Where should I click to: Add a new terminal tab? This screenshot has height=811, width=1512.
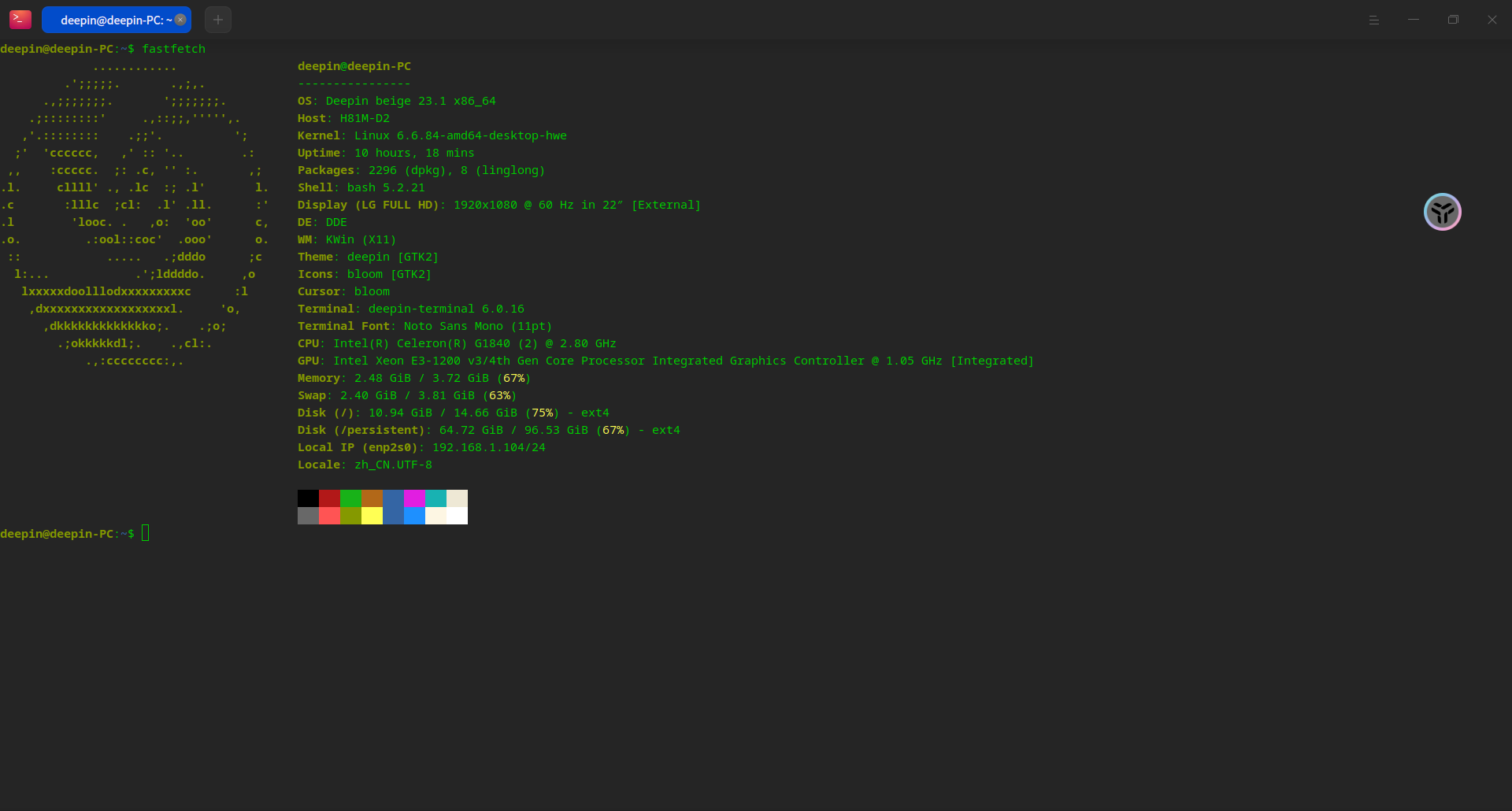pos(218,20)
